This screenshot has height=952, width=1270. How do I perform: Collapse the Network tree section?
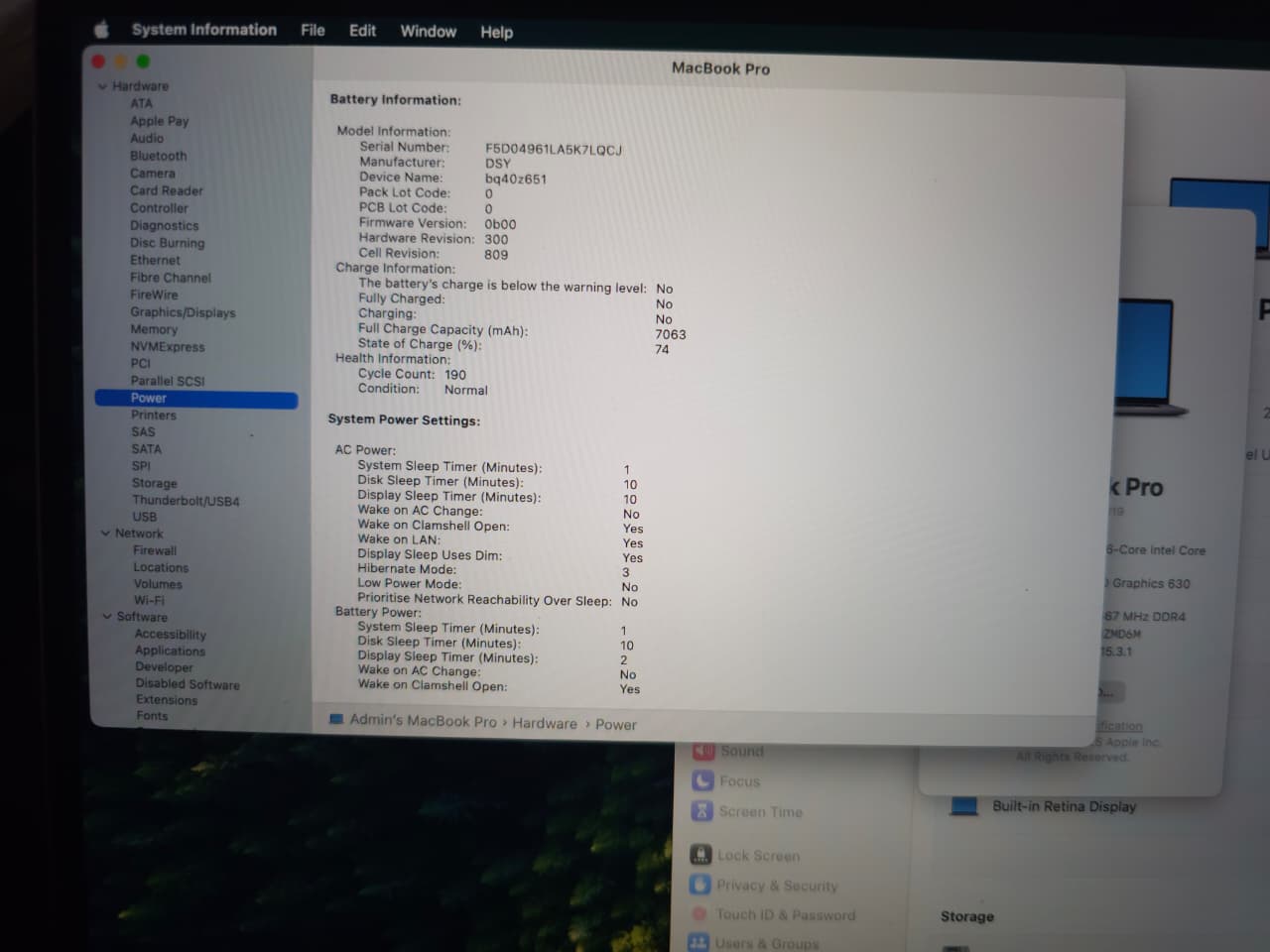tap(105, 534)
